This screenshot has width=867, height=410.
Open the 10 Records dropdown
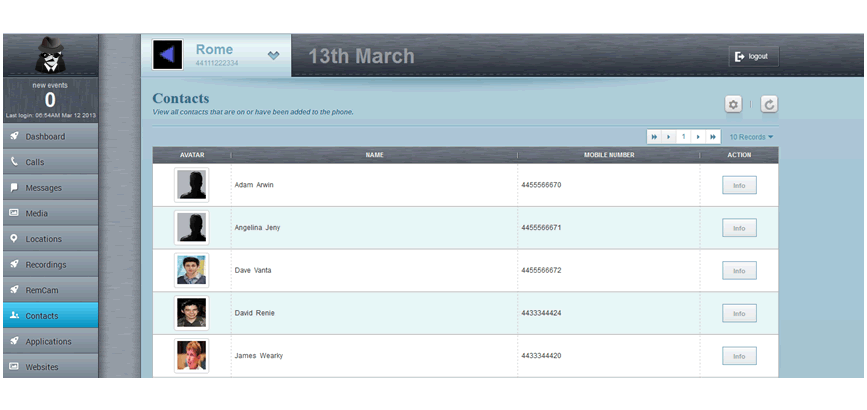751,136
